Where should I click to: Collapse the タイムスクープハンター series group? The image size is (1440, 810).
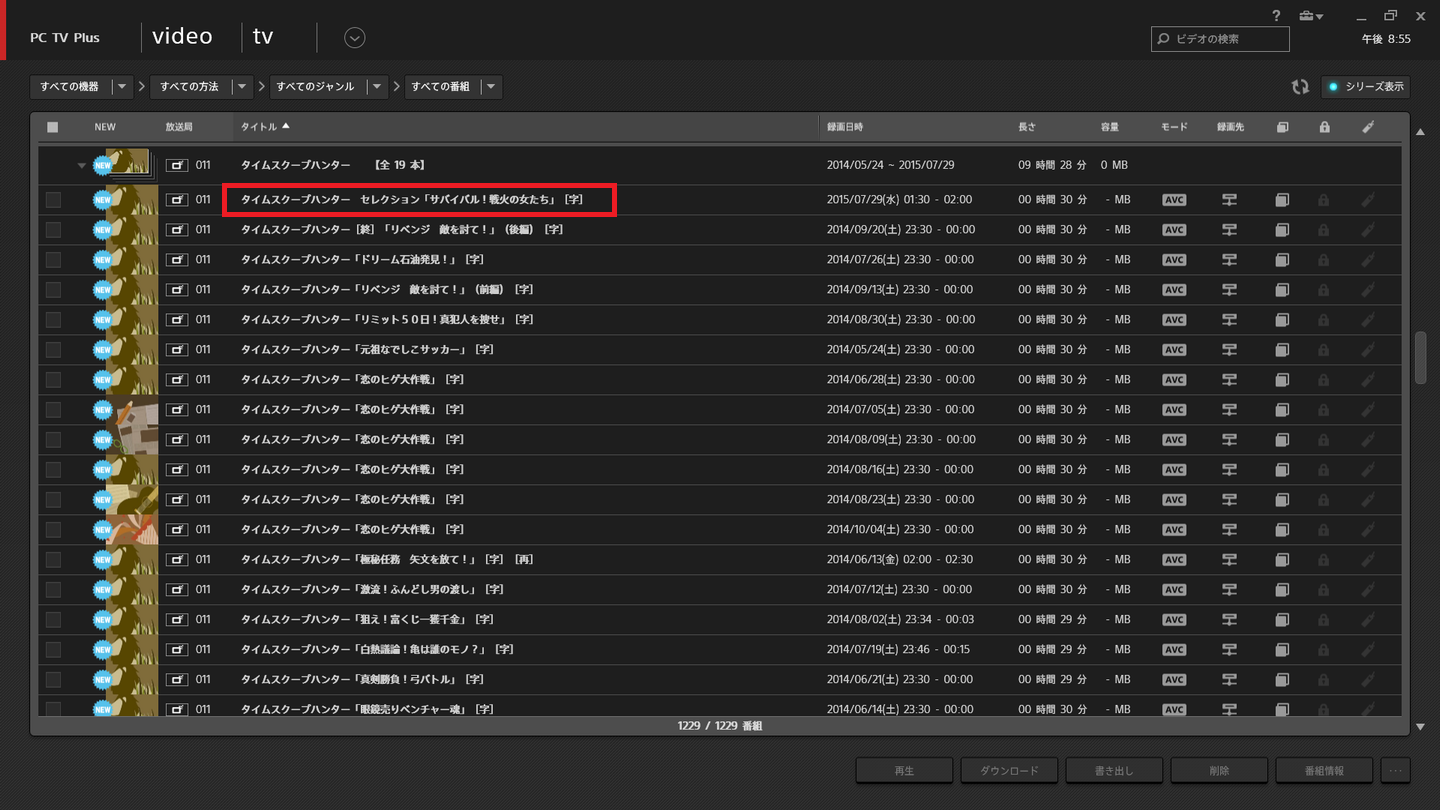coord(82,166)
